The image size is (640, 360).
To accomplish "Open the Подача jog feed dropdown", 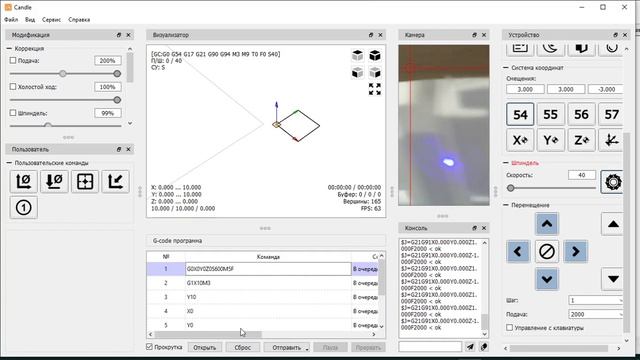I will (620, 314).
